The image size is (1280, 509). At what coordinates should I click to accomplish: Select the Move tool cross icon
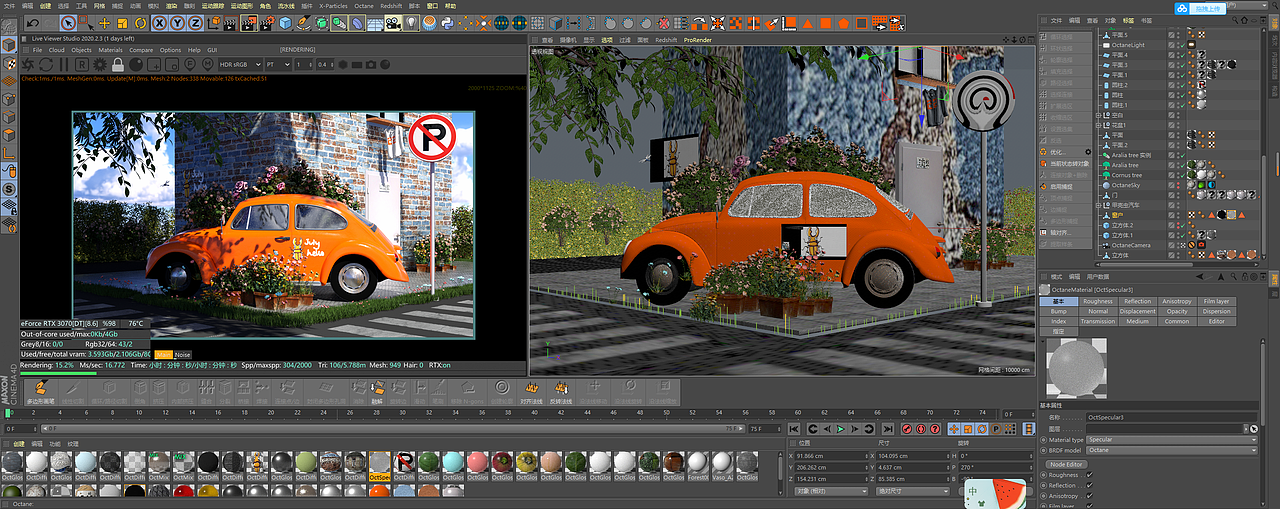click(104, 22)
